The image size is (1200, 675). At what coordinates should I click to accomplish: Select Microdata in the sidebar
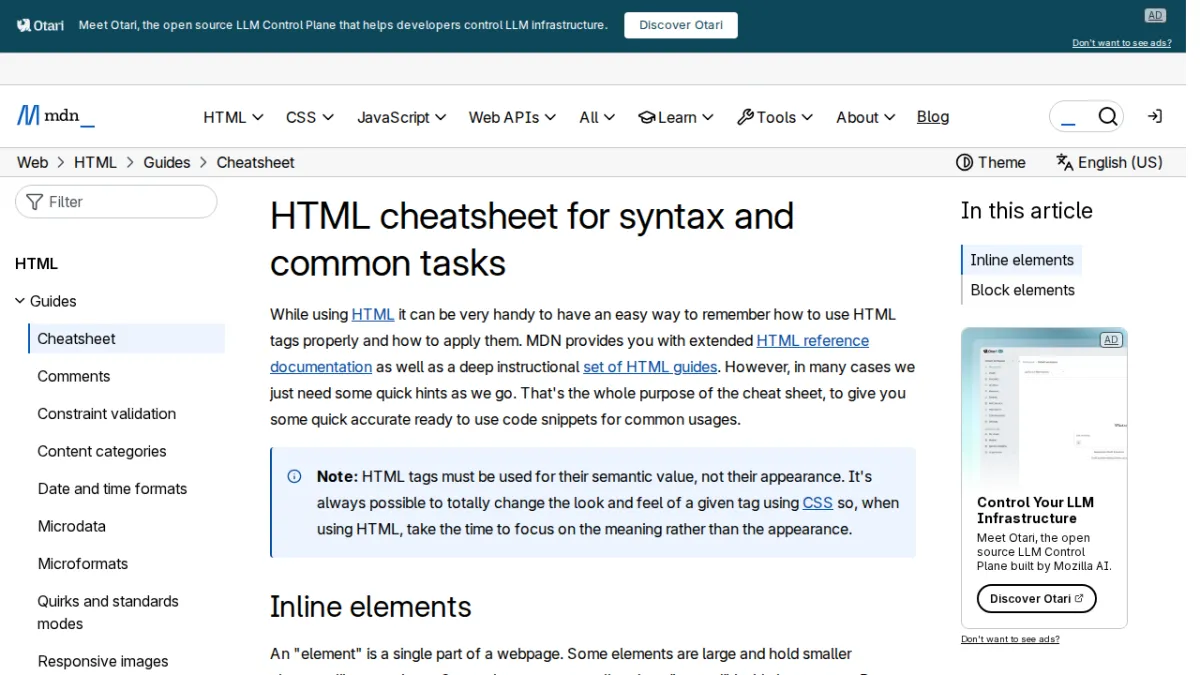(x=71, y=526)
